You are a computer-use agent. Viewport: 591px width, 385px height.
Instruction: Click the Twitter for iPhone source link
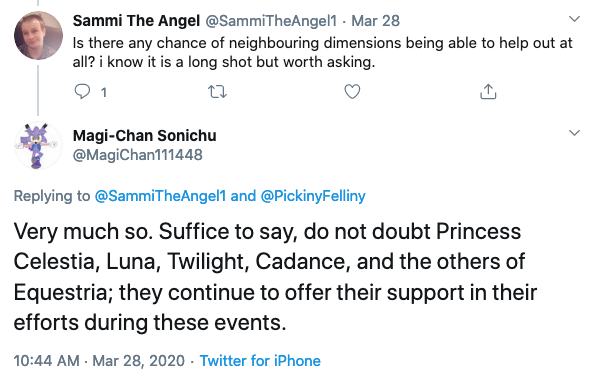(x=260, y=361)
